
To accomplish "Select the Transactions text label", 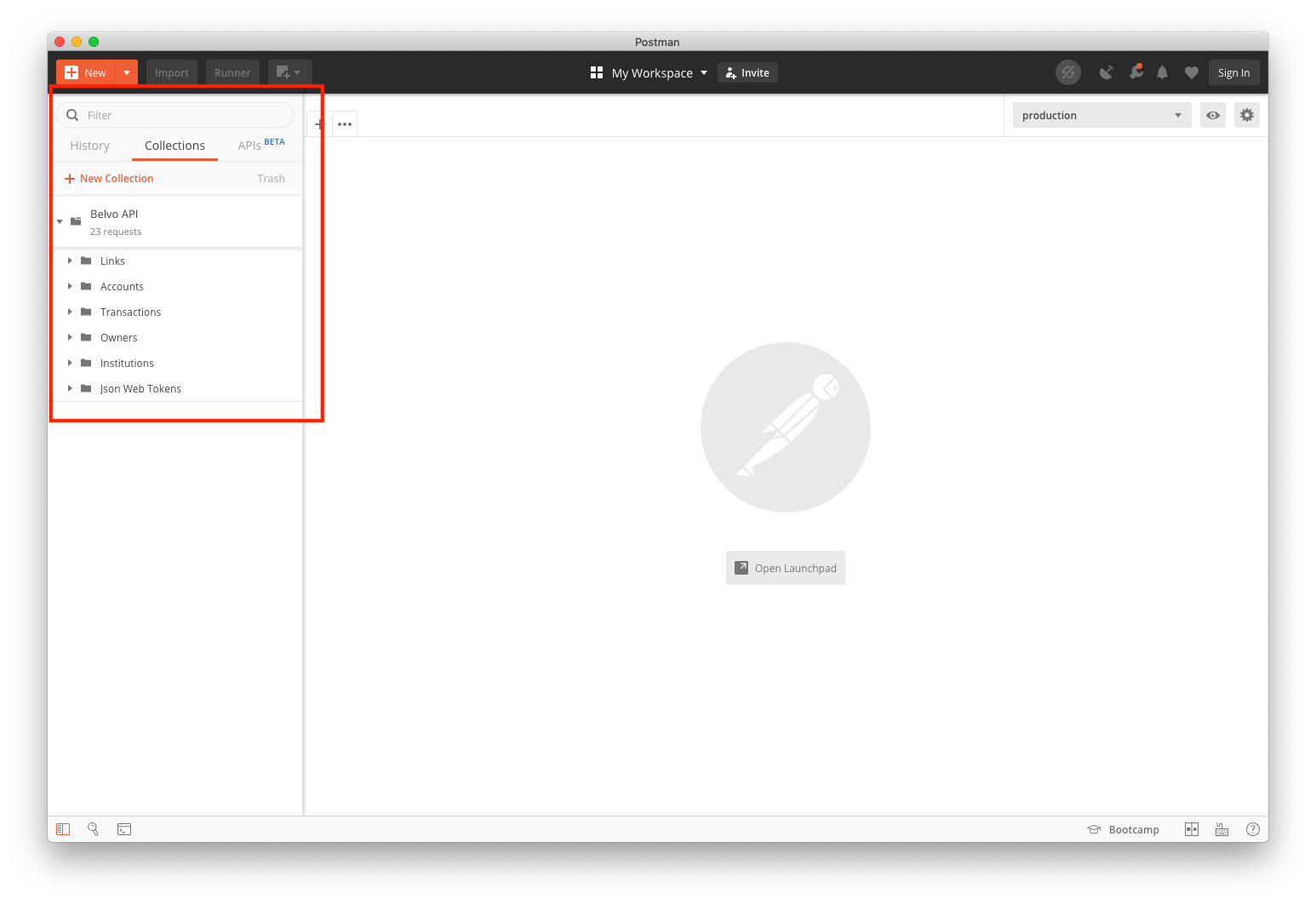I will click(130, 312).
